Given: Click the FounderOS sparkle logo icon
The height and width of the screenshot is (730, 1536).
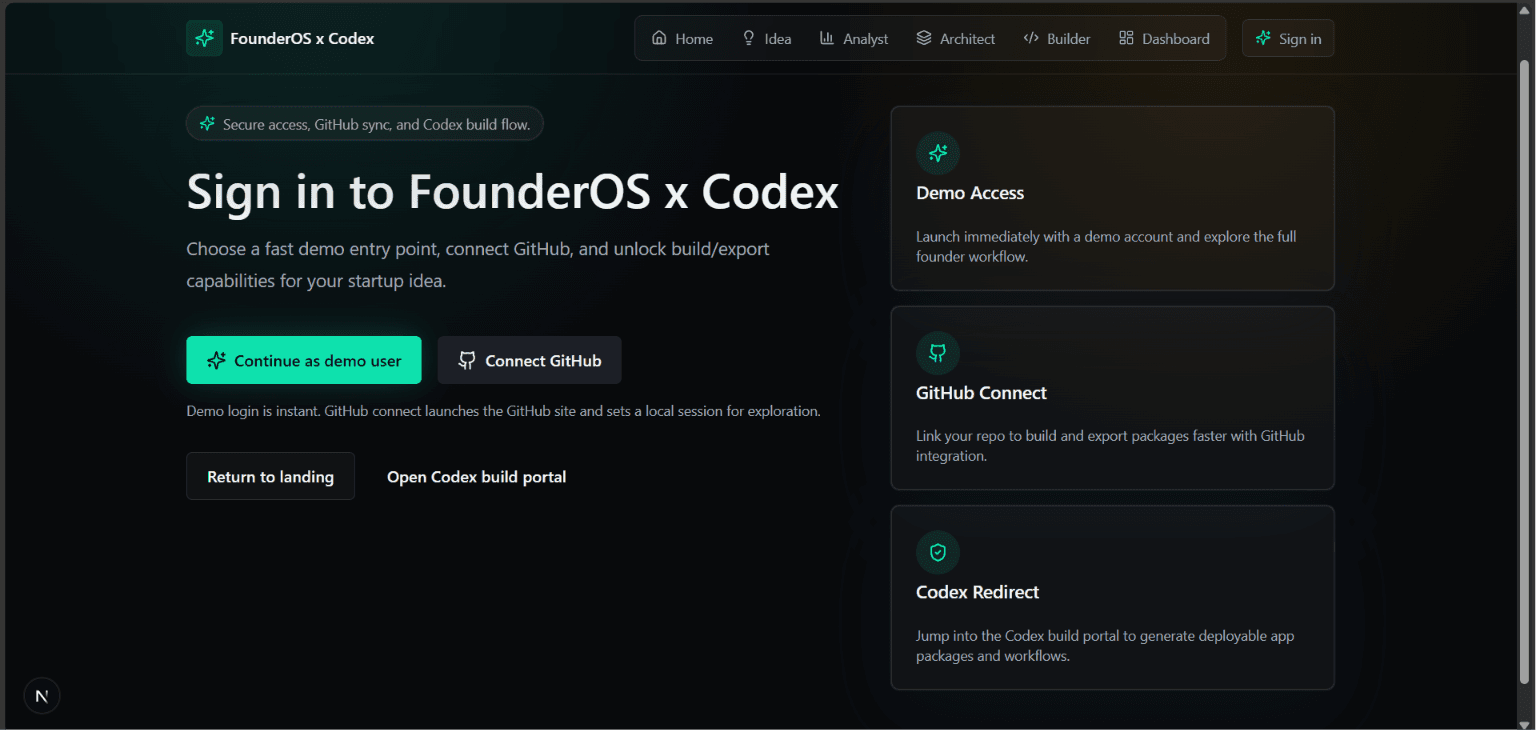Looking at the screenshot, I should click(x=204, y=38).
